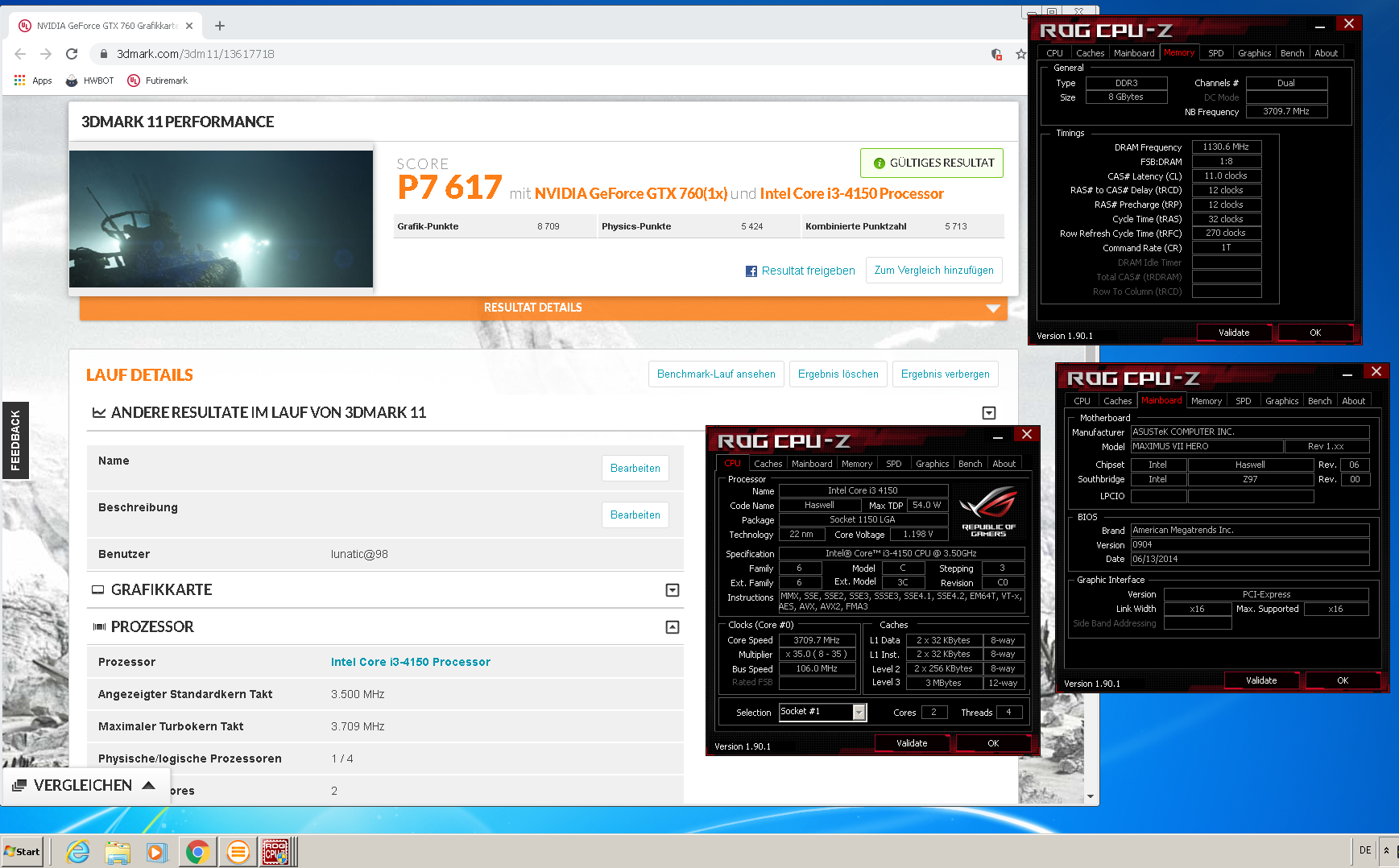Switch to Chrome in the taskbar
The width and height of the screenshot is (1399, 868).
coord(197,851)
